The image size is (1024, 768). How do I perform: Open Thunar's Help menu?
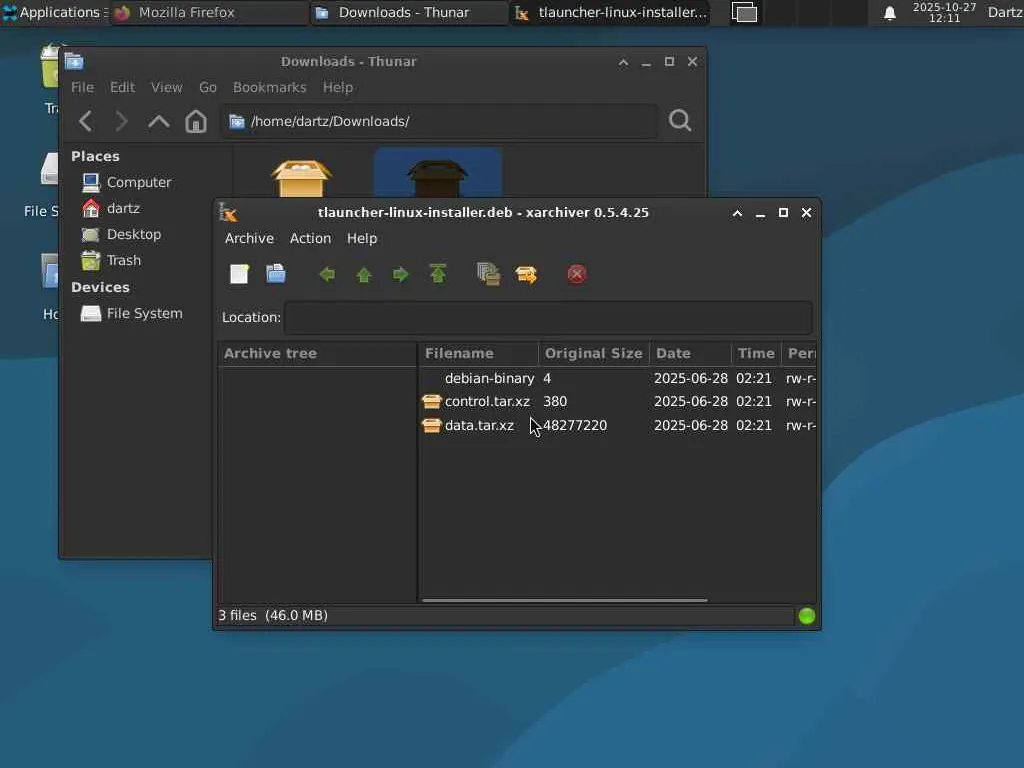click(338, 88)
